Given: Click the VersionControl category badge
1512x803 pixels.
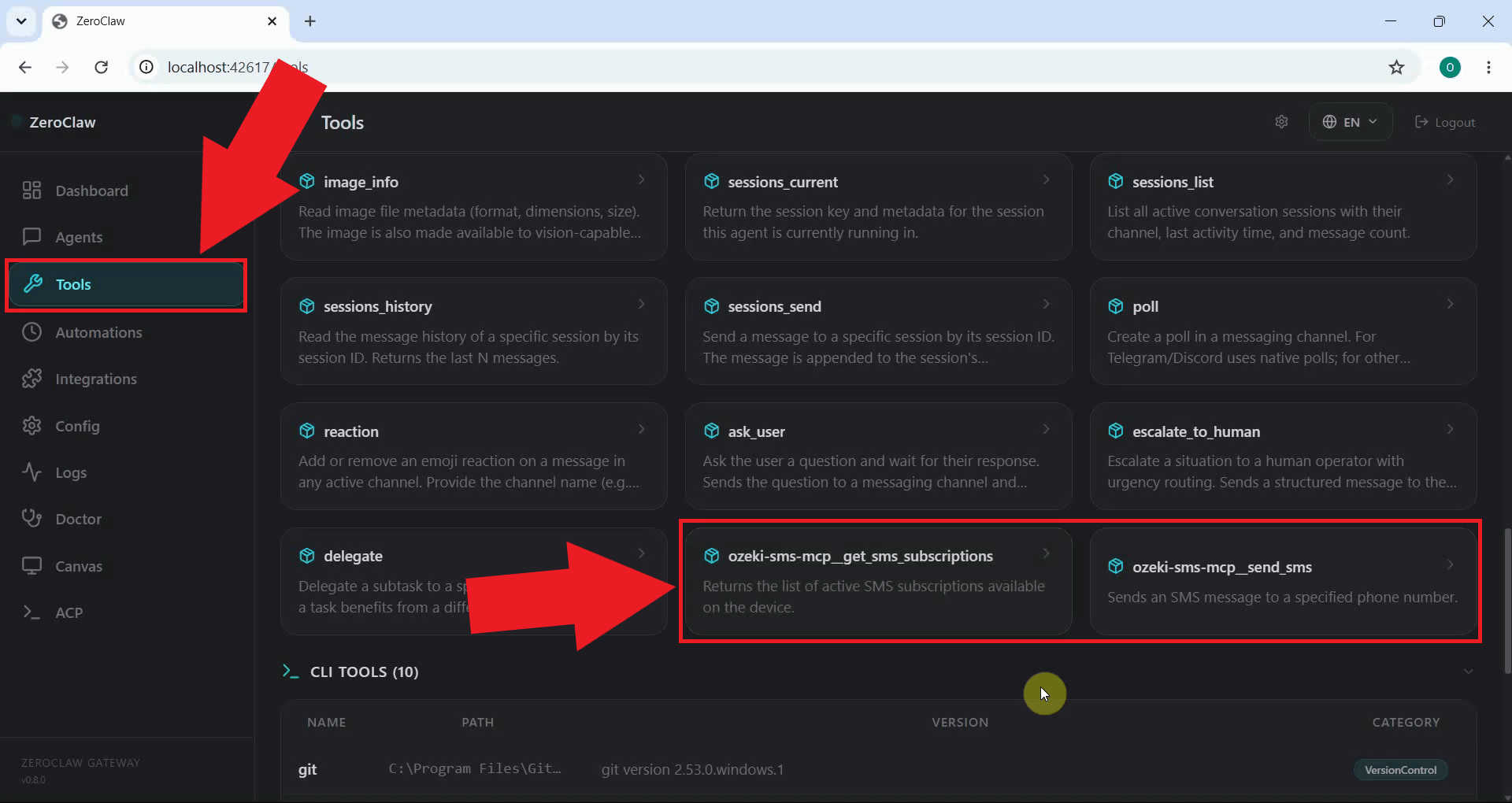Looking at the screenshot, I should (x=1400, y=770).
